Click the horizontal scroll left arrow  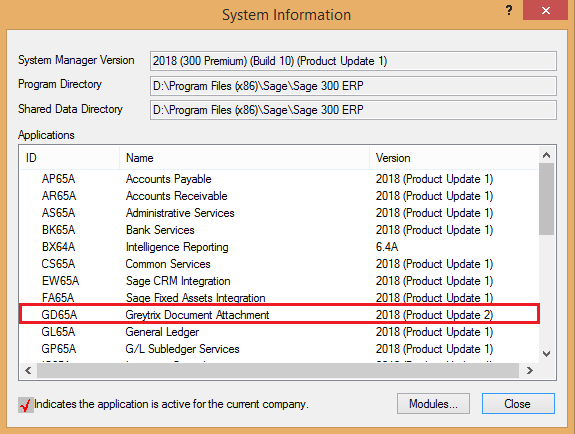[28, 371]
